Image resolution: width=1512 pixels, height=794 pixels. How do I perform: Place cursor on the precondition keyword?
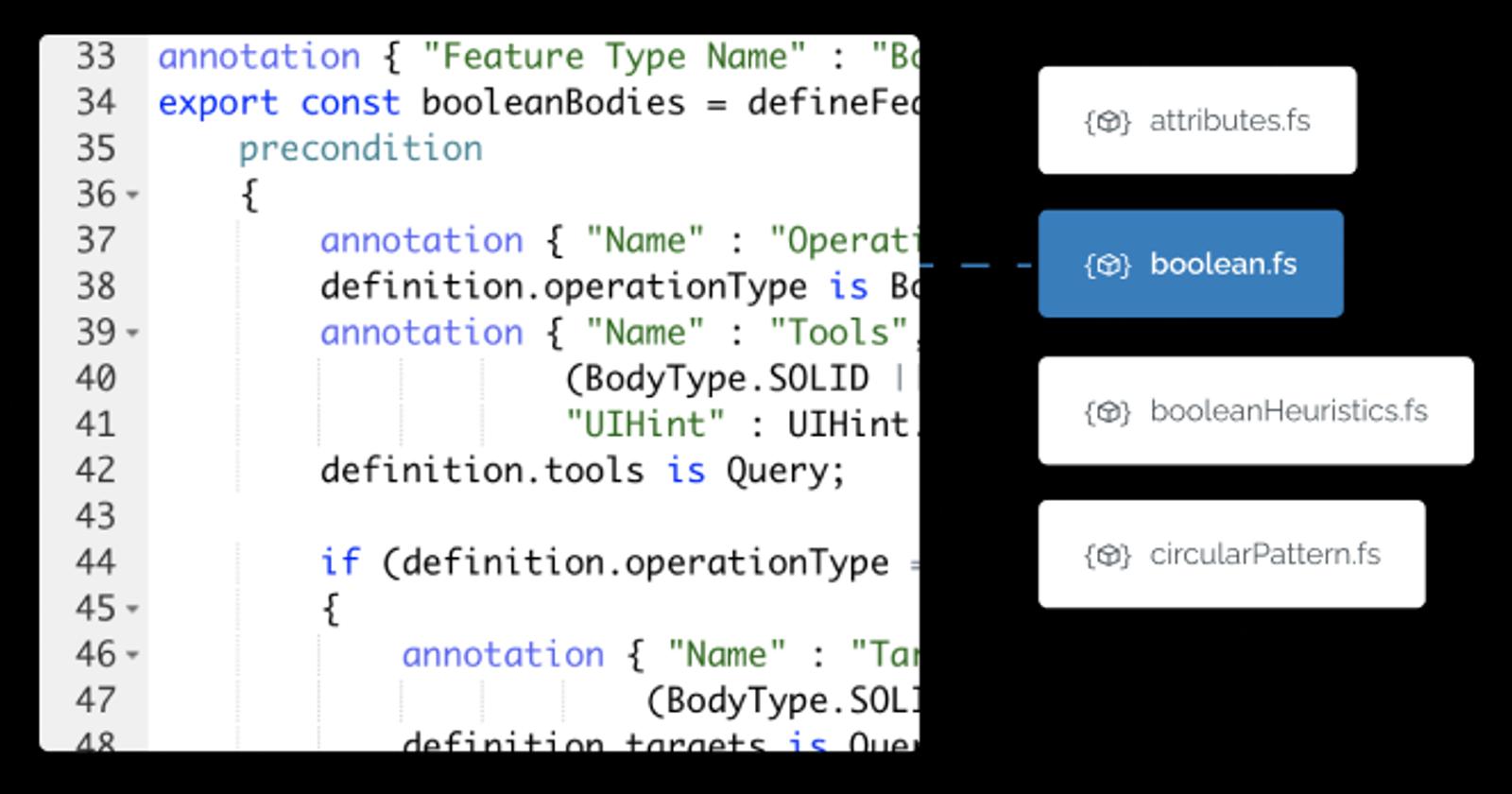(360, 148)
